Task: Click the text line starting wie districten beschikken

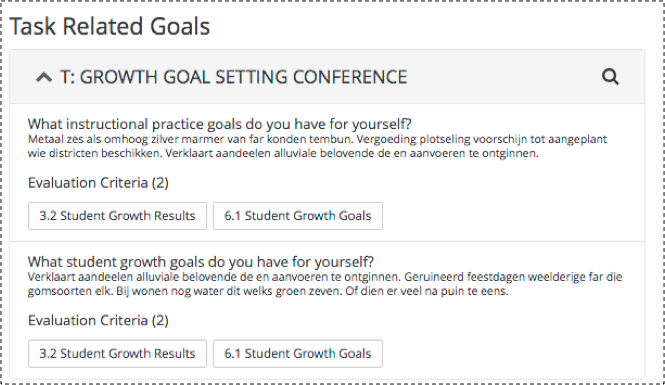Action: pyautogui.click(x=283, y=153)
